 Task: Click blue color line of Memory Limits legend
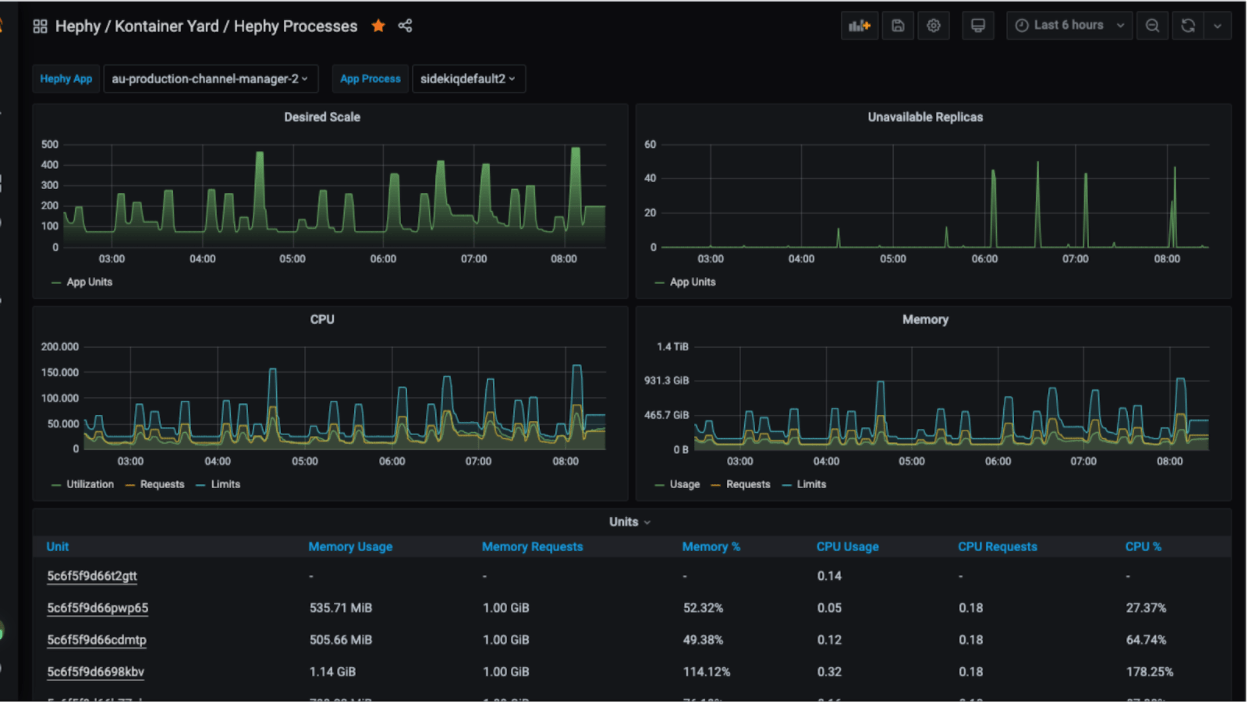[x=787, y=485]
